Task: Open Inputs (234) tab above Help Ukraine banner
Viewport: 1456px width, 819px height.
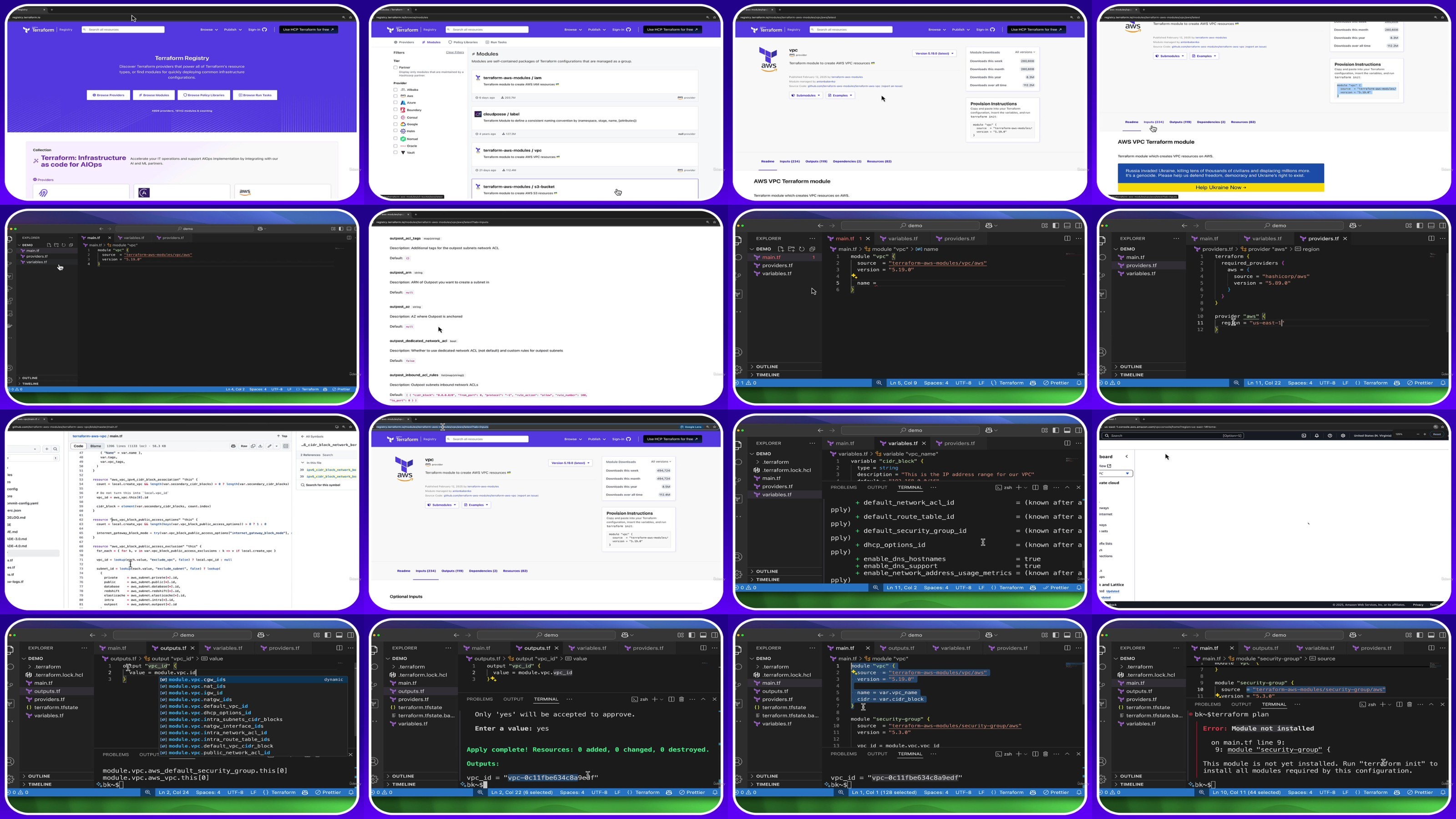Action: click(1153, 122)
